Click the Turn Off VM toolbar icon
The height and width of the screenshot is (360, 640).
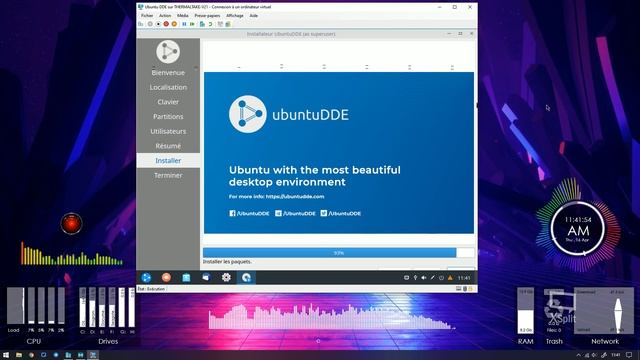(x=158, y=24)
